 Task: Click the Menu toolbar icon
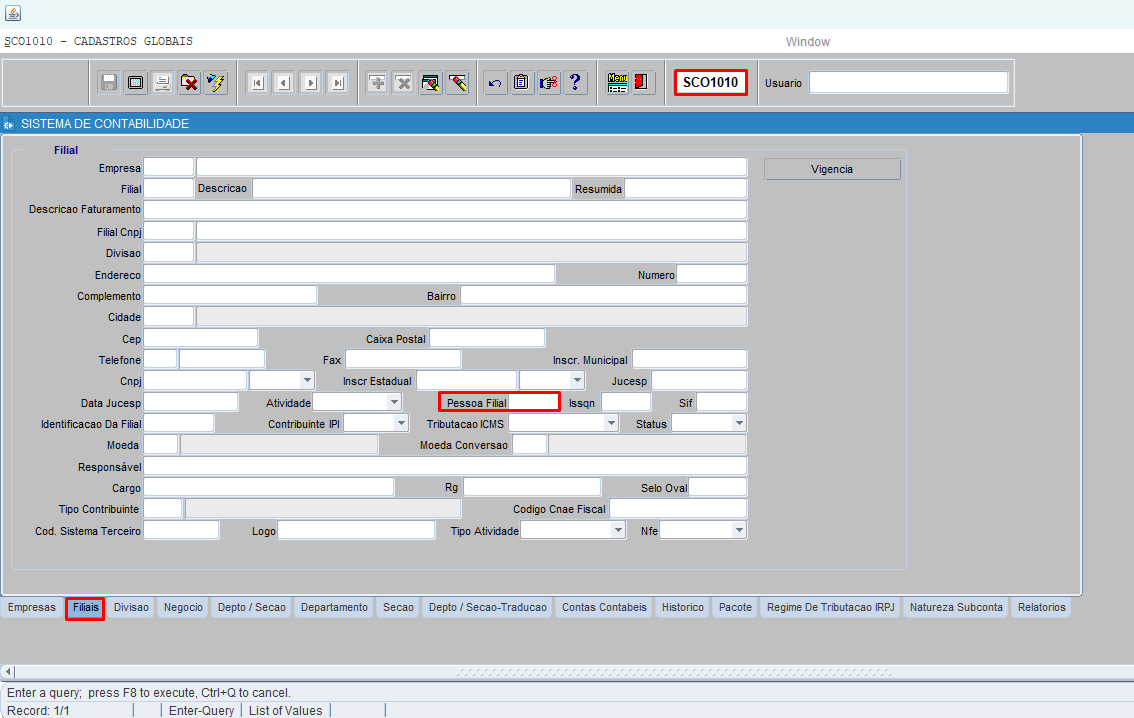point(617,83)
